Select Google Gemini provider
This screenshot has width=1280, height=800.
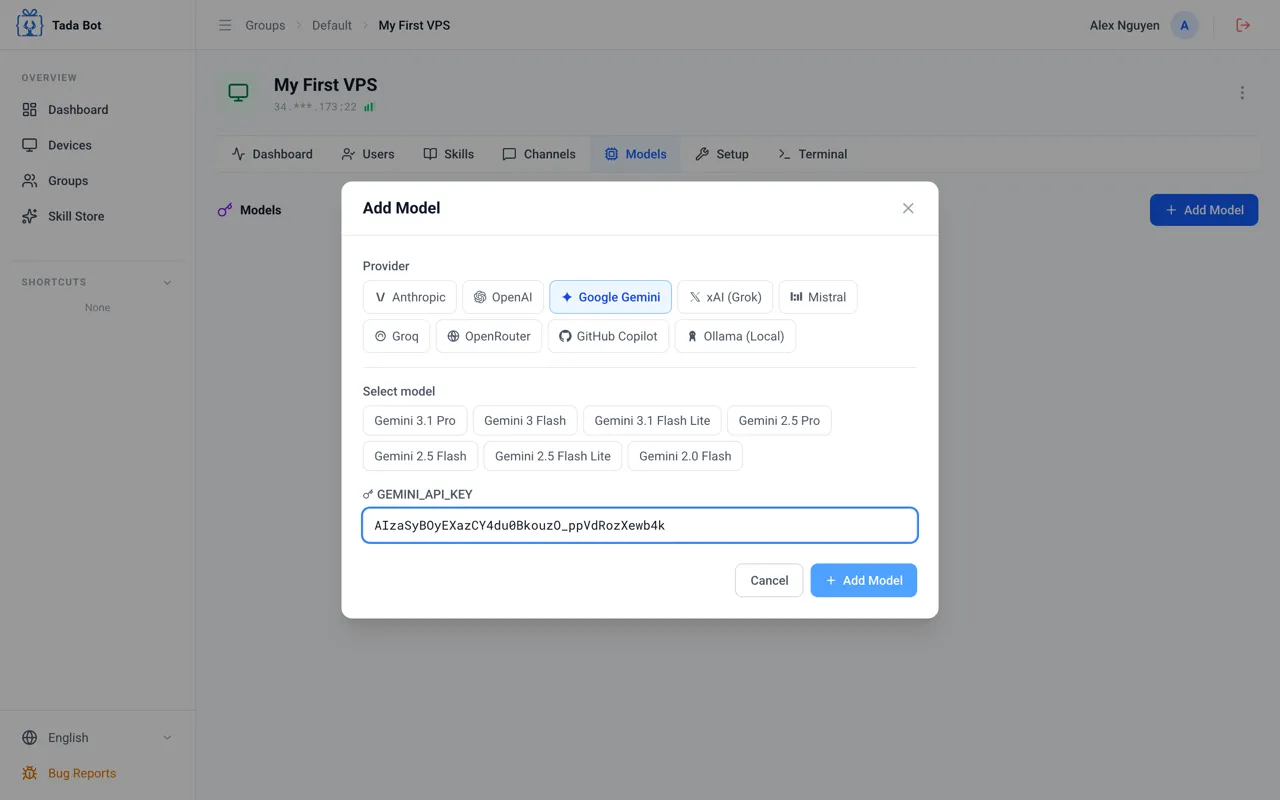610,297
